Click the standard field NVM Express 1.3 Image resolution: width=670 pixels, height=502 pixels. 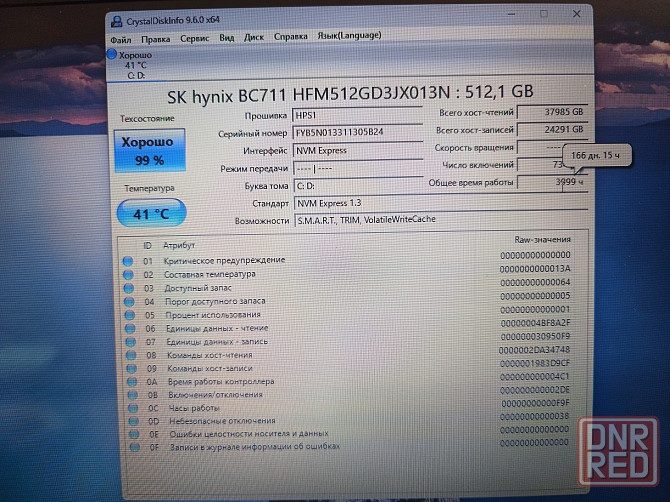441,203
